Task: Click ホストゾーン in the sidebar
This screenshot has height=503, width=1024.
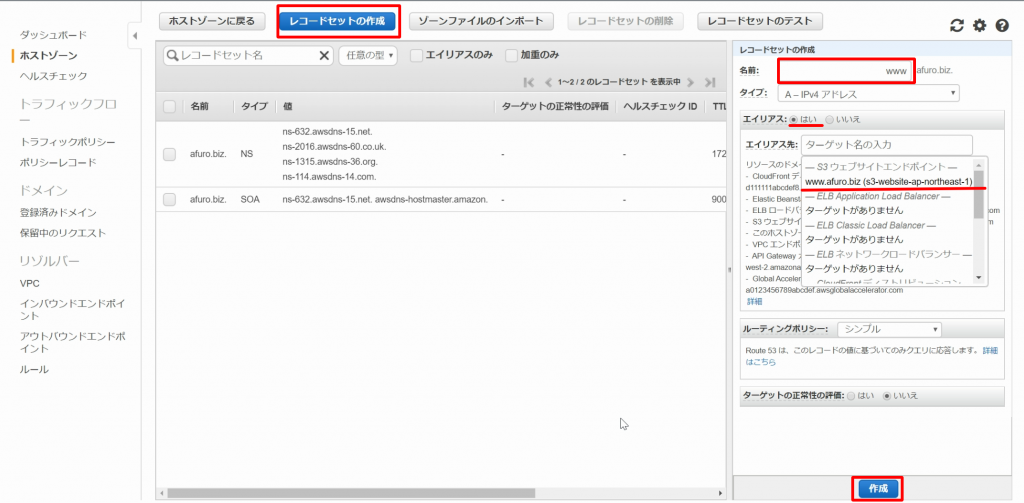Action: point(48,56)
